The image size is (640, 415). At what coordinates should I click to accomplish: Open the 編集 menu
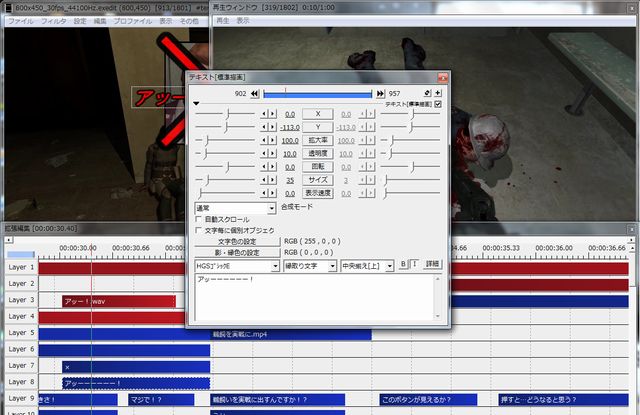100,21
